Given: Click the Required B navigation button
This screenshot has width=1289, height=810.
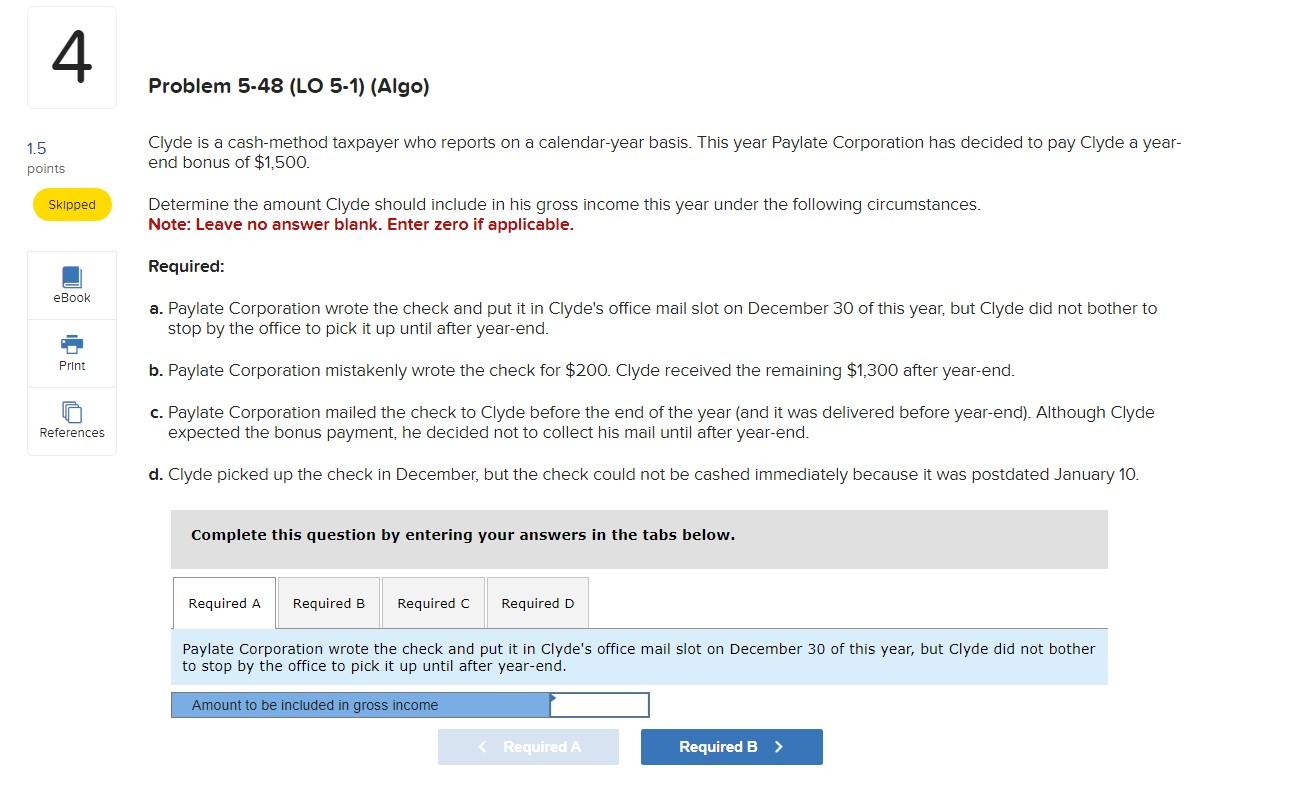Looking at the screenshot, I should pos(731,746).
